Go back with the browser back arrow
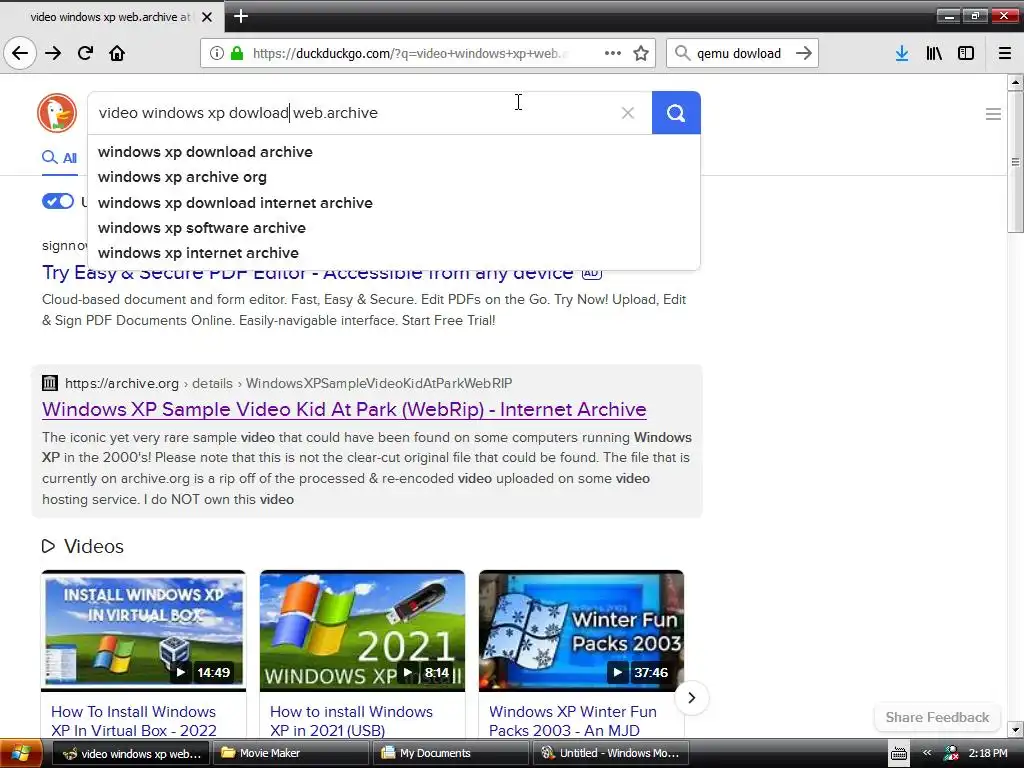1024x768 pixels. [20, 53]
